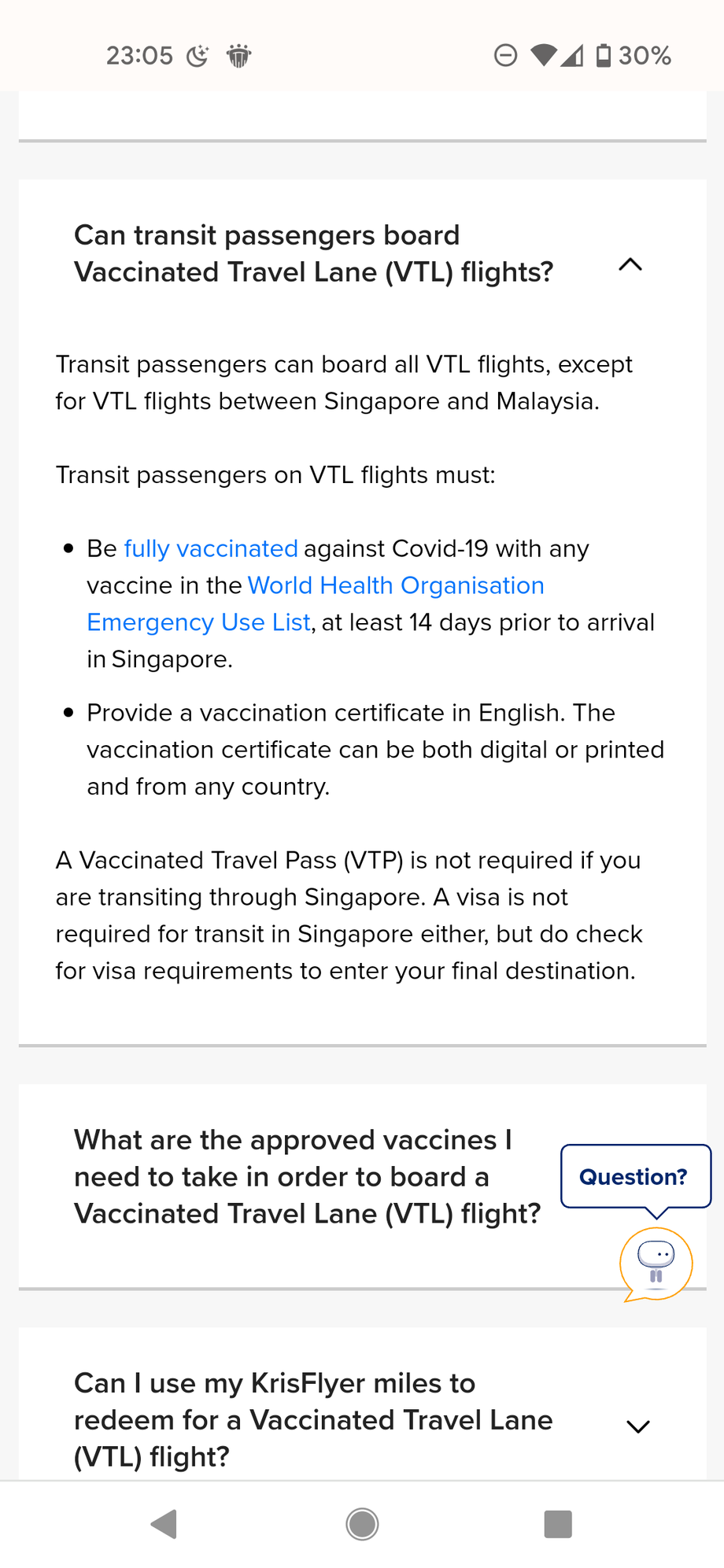Tap the Wi-Fi signal status icon

[x=544, y=55]
